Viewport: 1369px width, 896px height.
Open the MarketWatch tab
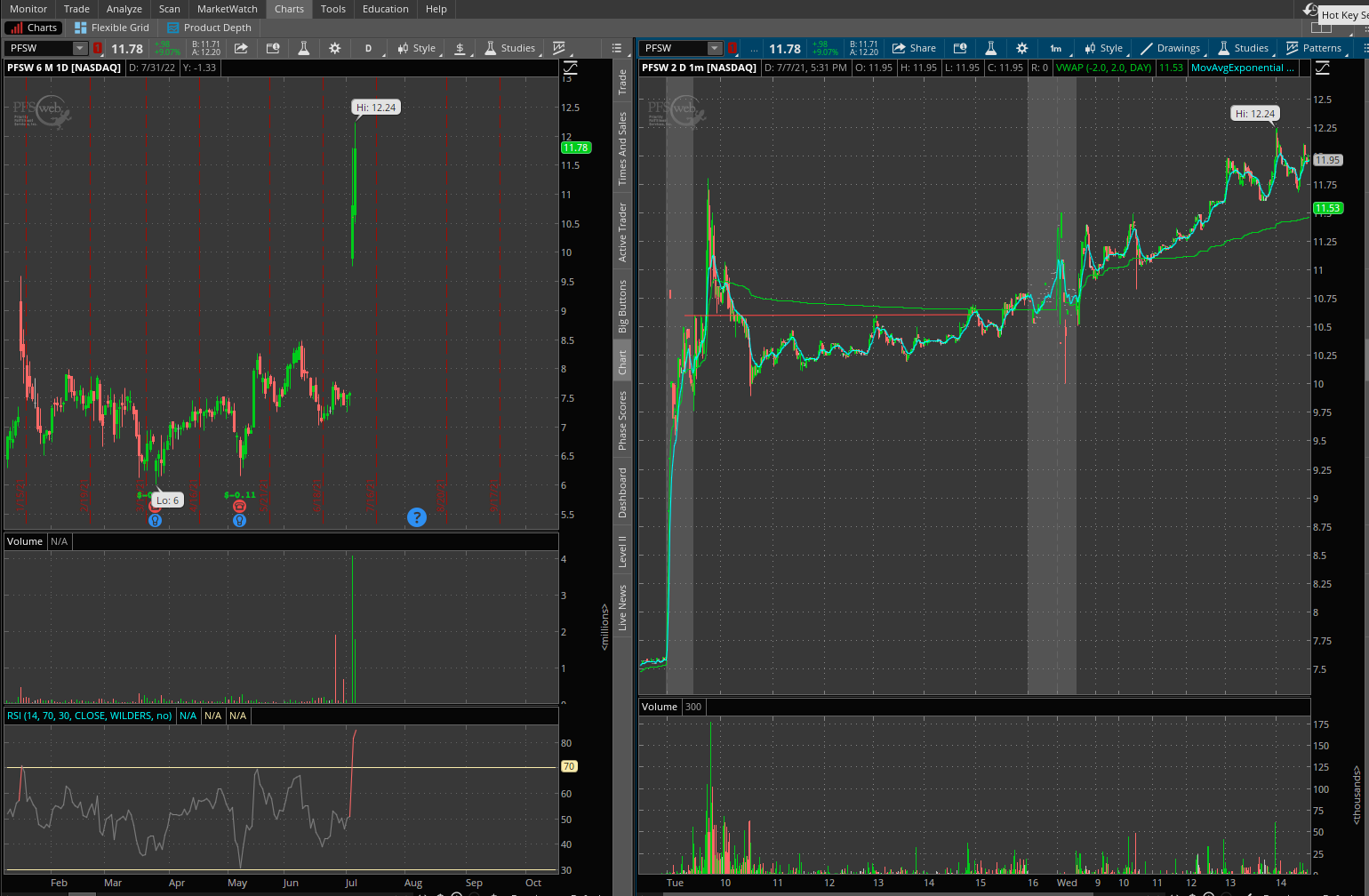[x=228, y=9]
